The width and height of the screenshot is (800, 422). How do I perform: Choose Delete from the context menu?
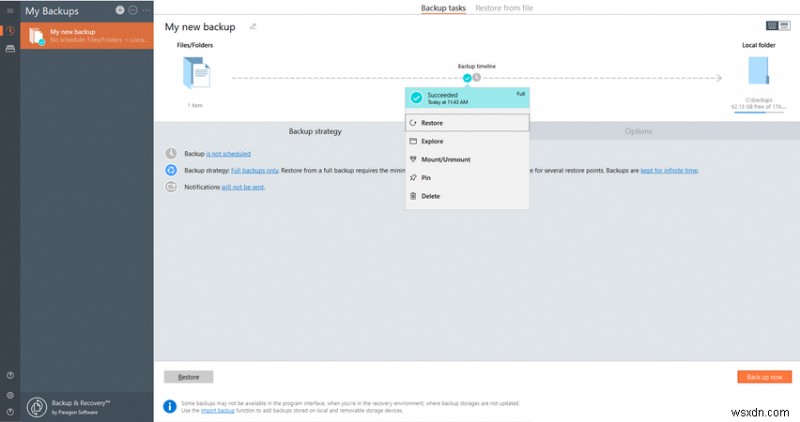coord(467,196)
